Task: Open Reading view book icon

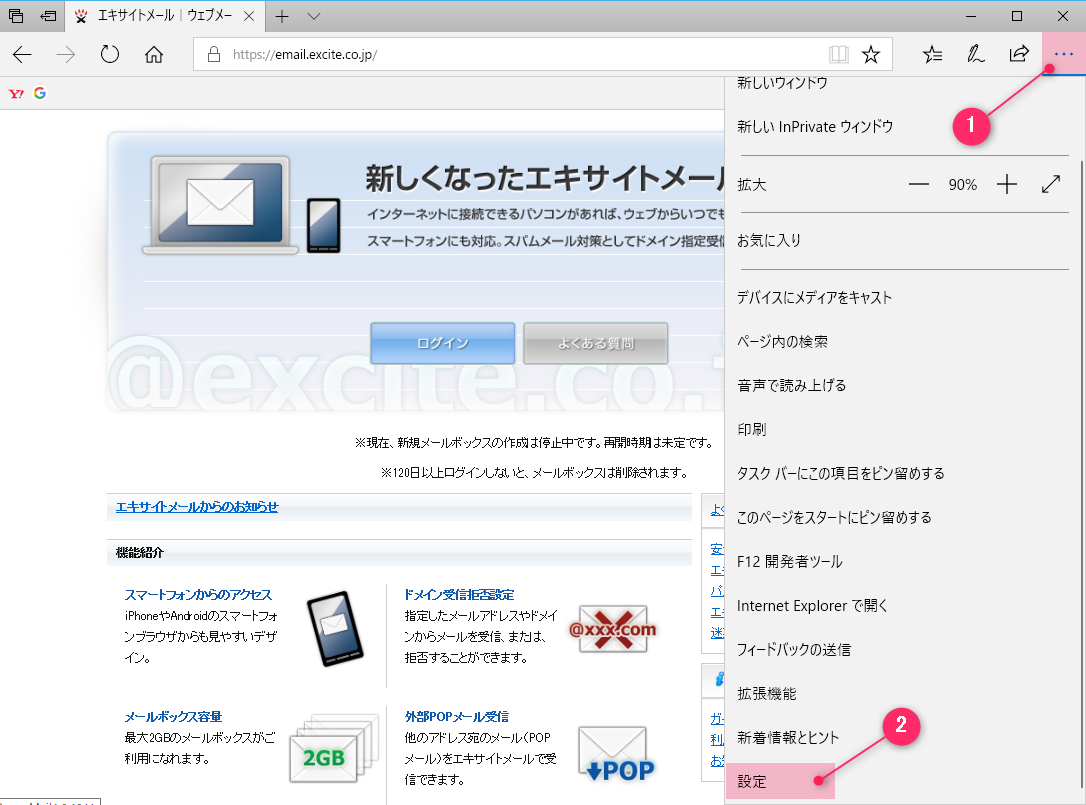Action: coord(838,54)
